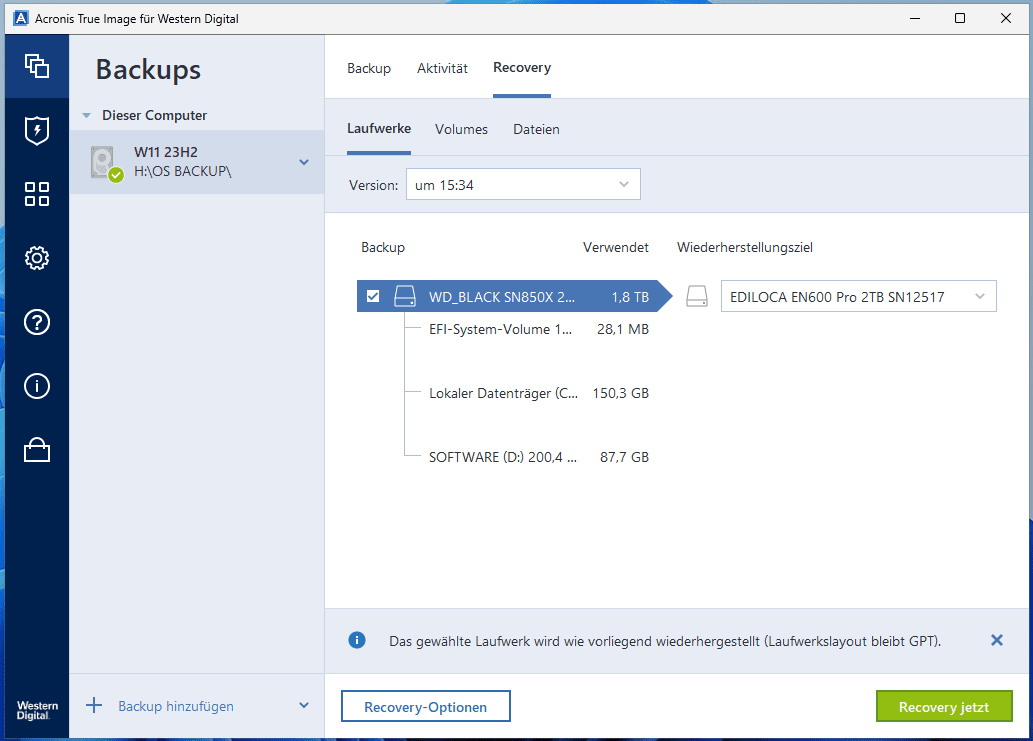Screen dimensions: 1033x741
Task: Click the 1,8 TB used value
Action: tap(630, 297)
